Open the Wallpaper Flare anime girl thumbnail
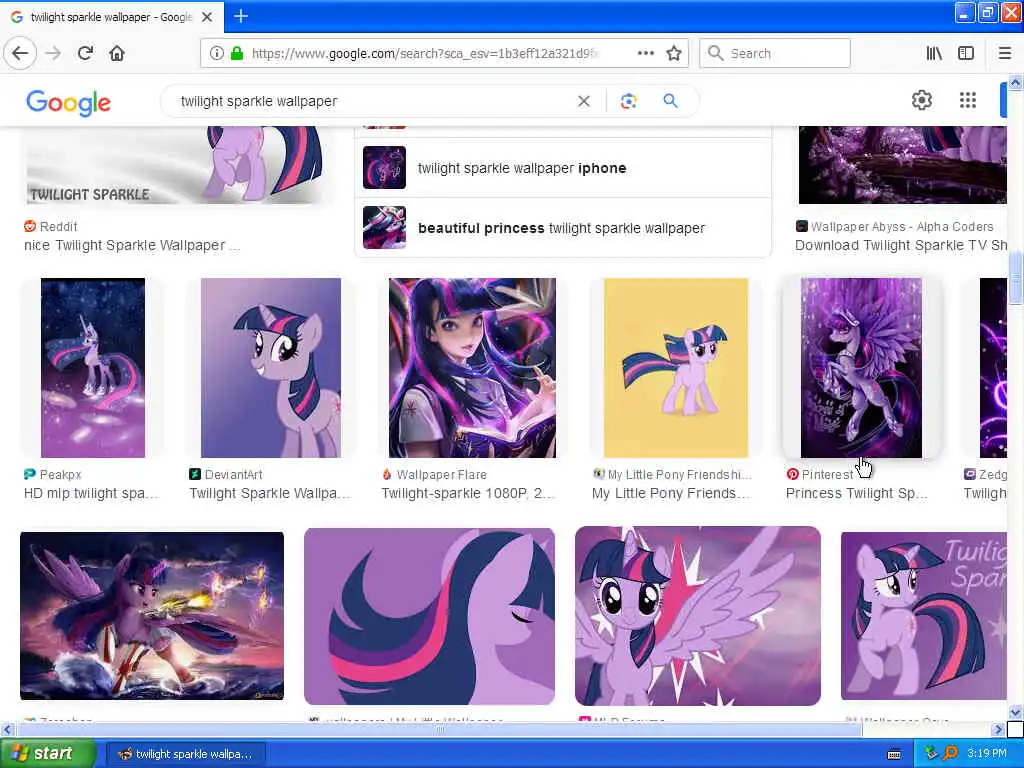1024x768 pixels. pyautogui.click(x=472, y=368)
